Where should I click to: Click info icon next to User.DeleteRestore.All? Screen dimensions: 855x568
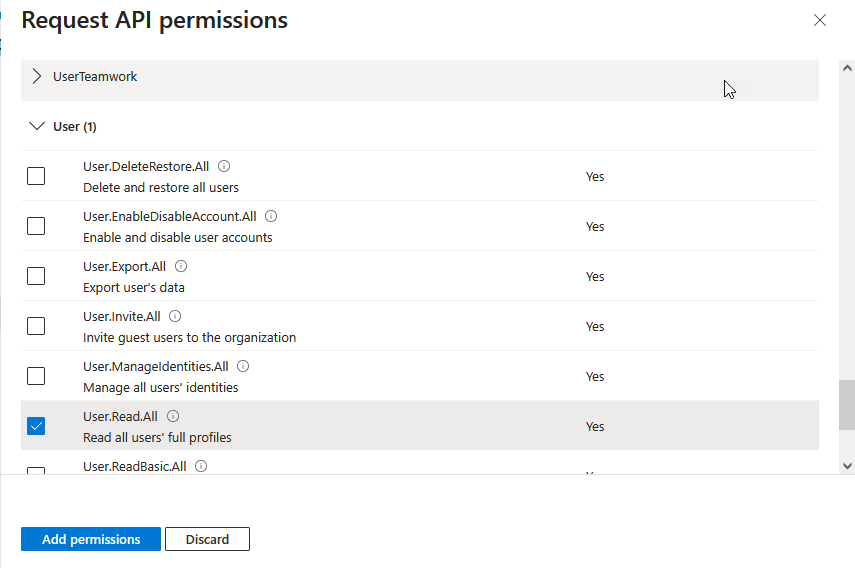224,166
